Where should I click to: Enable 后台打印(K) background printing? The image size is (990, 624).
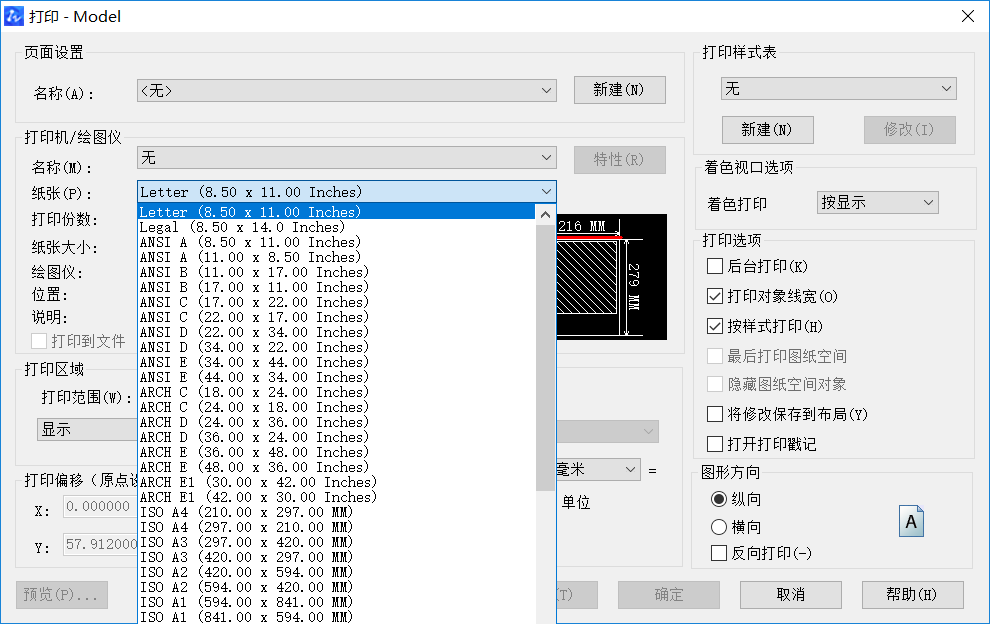(716, 266)
